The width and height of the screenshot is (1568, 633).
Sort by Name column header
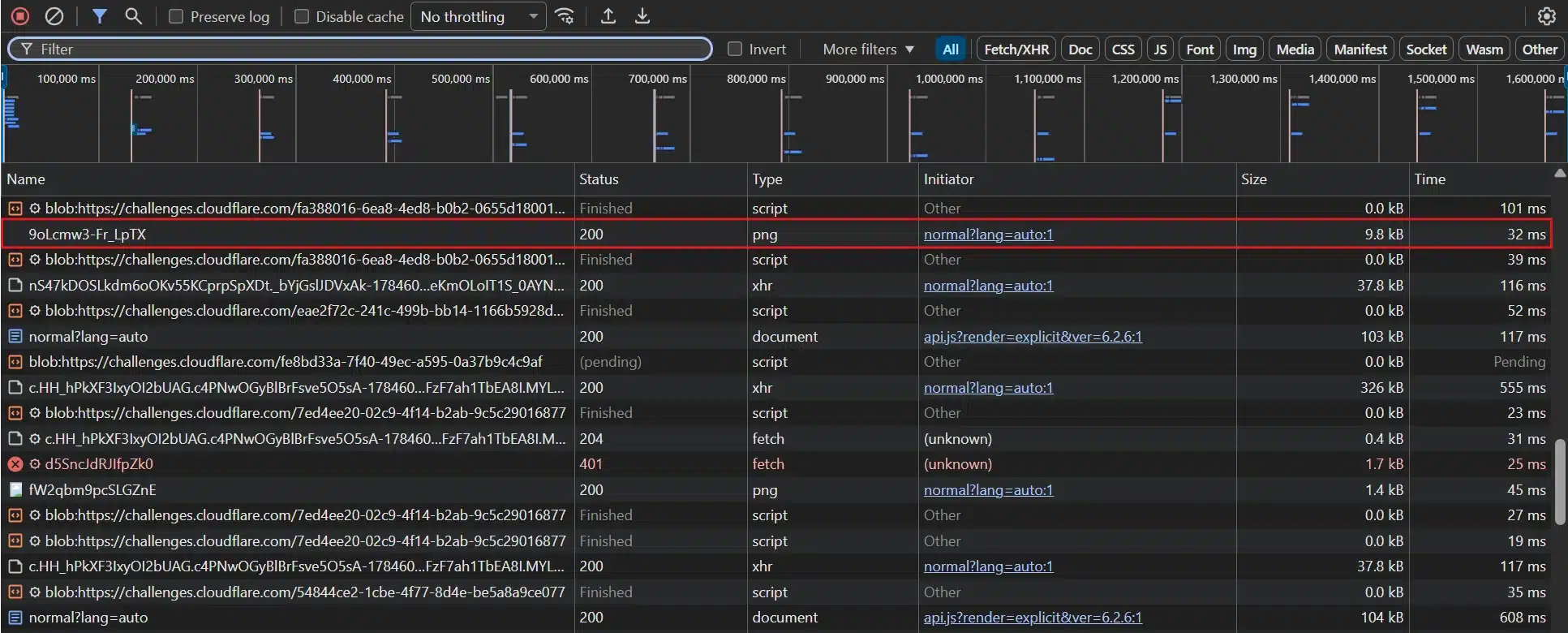pos(288,179)
